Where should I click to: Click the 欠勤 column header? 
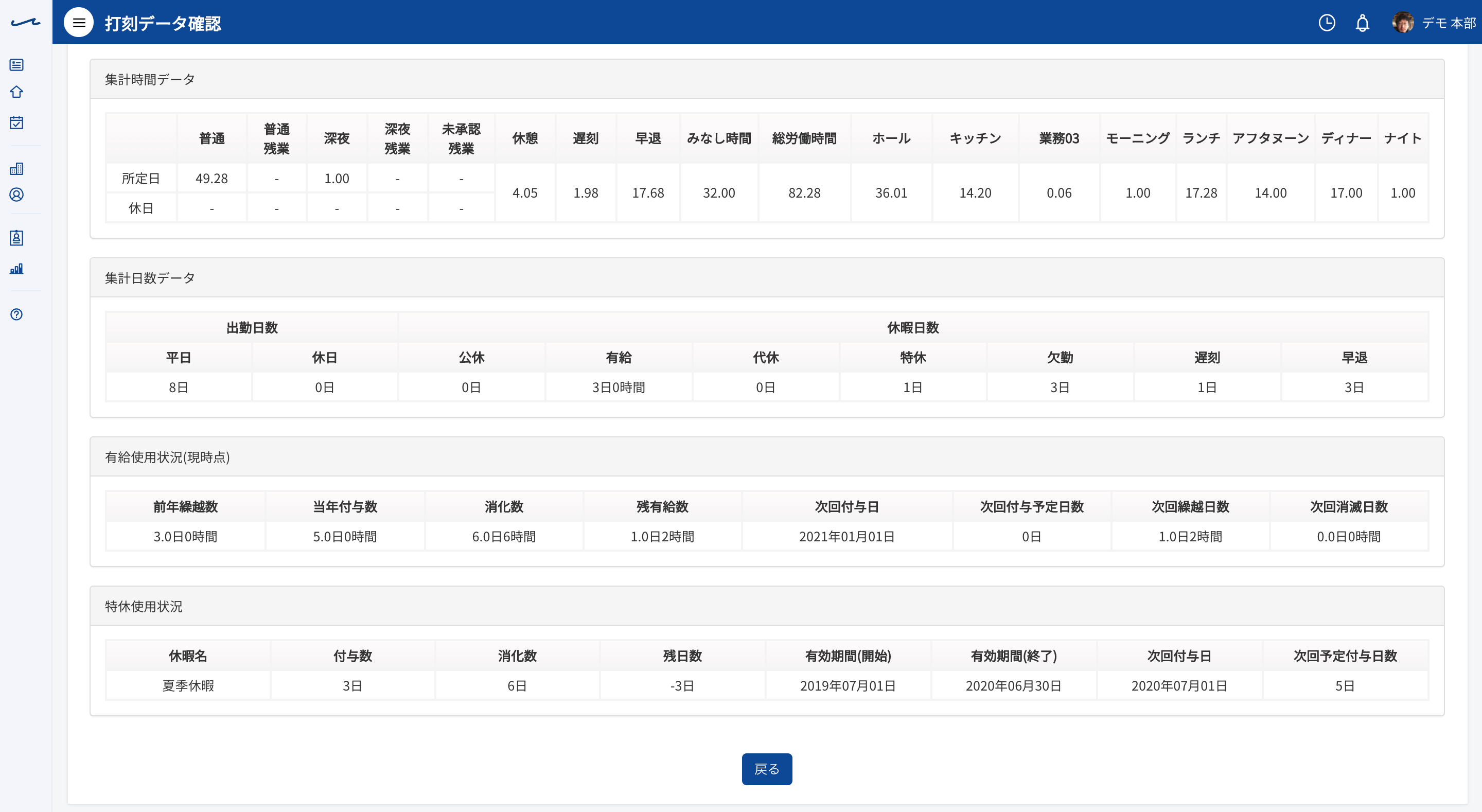point(1060,357)
